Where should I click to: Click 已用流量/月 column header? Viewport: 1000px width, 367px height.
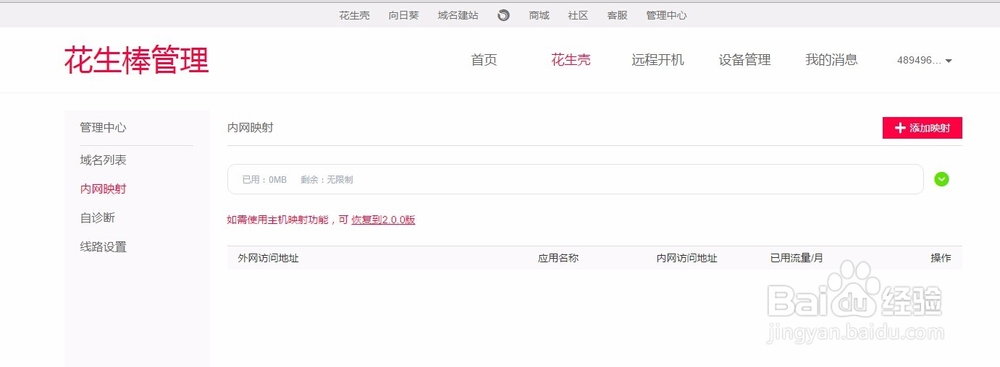point(797,258)
